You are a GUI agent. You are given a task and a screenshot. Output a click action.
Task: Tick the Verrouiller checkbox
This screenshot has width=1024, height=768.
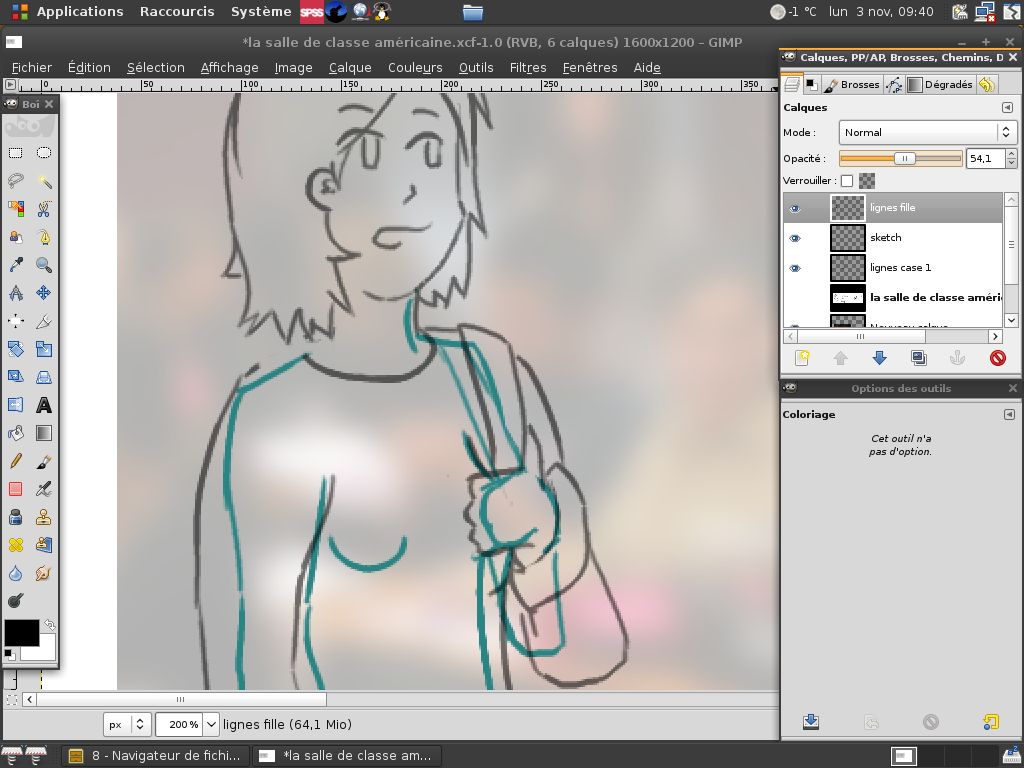pyautogui.click(x=847, y=181)
